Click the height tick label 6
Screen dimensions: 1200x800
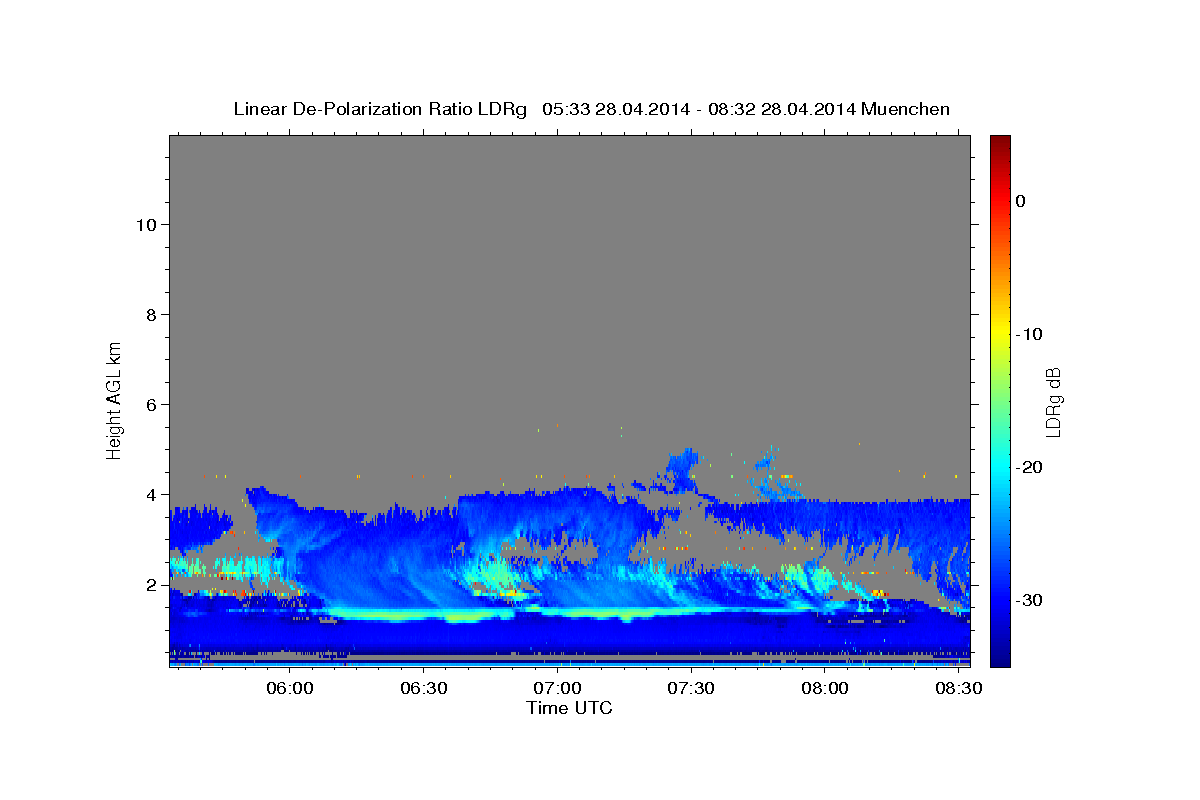pyautogui.click(x=152, y=405)
